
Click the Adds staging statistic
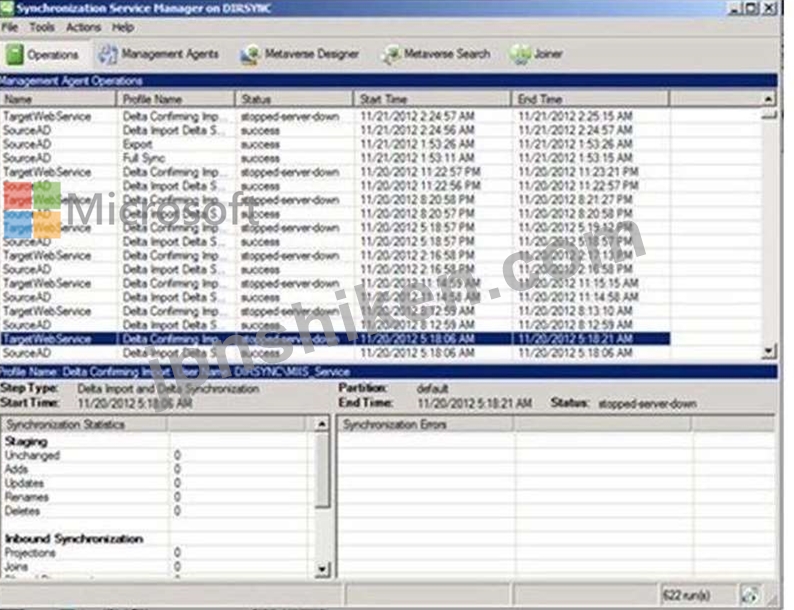(x=16, y=469)
